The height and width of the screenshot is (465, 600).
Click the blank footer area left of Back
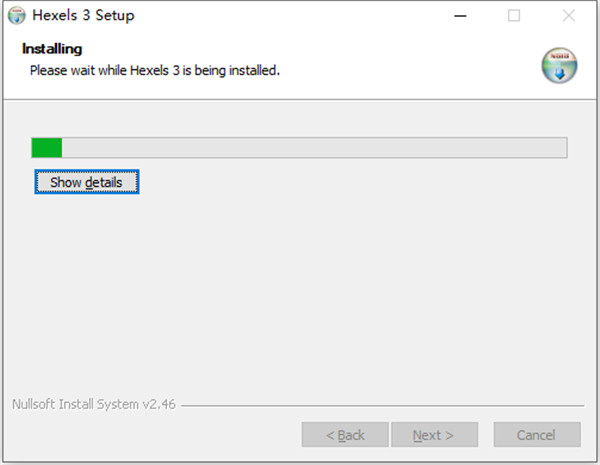(150, 435)
